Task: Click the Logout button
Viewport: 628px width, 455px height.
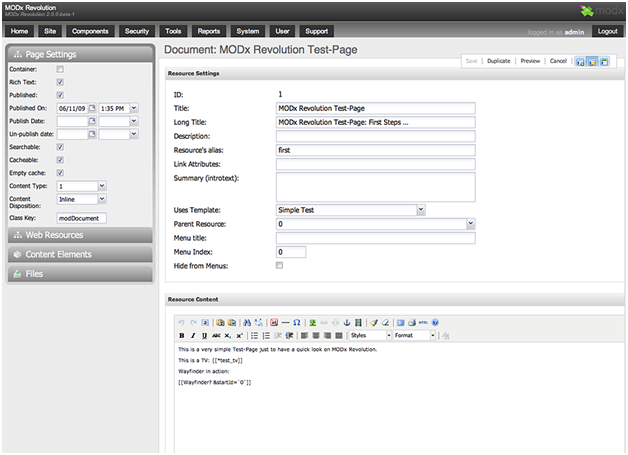Action: click(x=607, y=32)
